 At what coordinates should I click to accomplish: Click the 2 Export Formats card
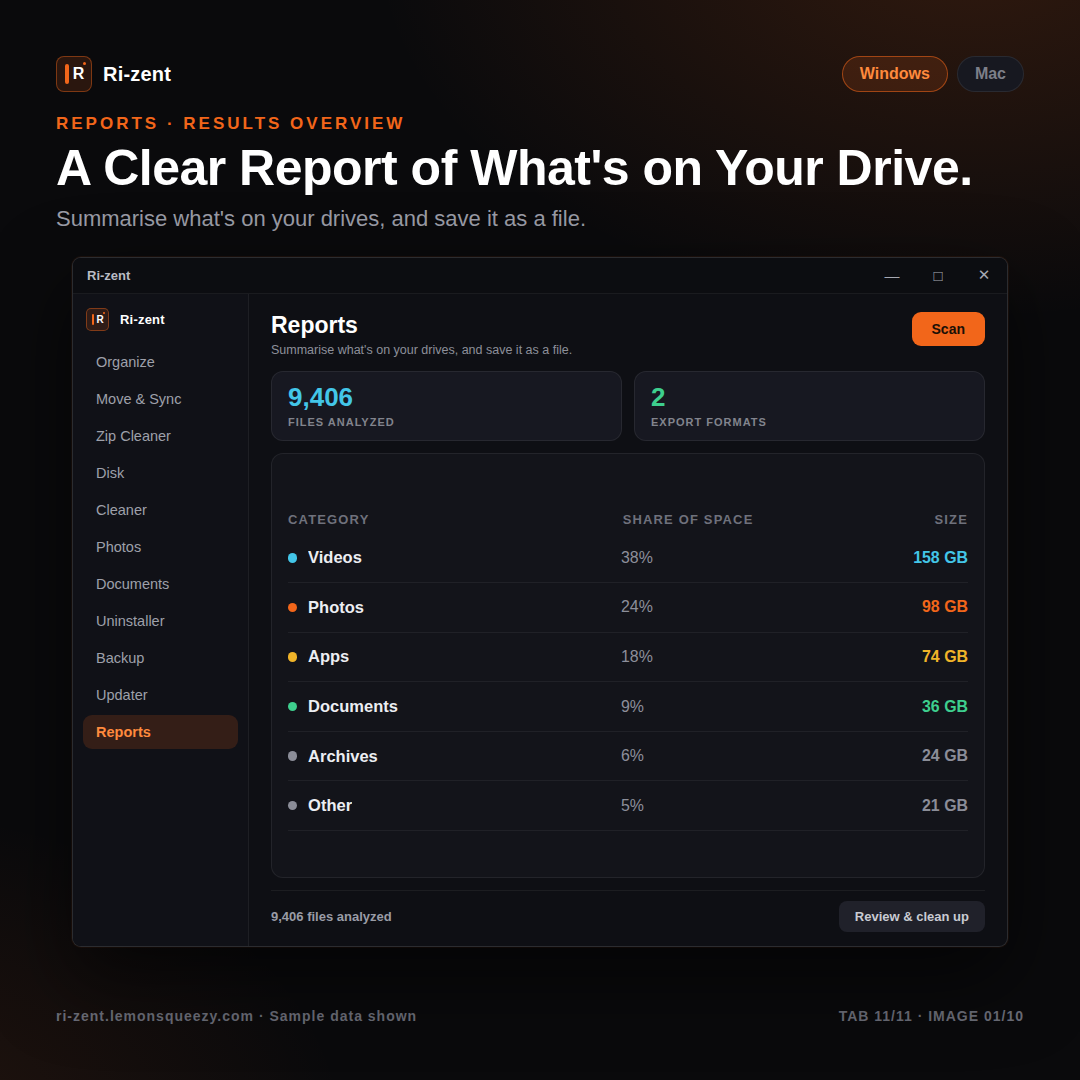coord(809,406)
